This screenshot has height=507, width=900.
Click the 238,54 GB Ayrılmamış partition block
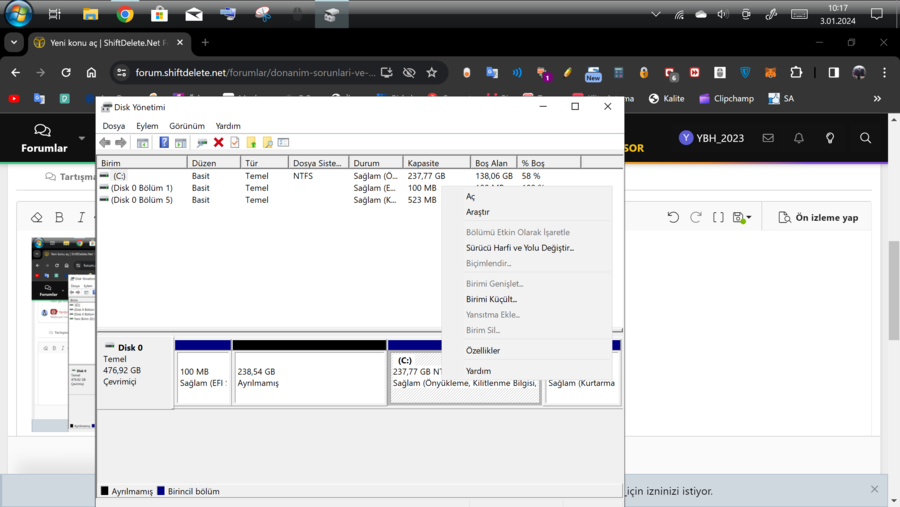pos(309,377)
